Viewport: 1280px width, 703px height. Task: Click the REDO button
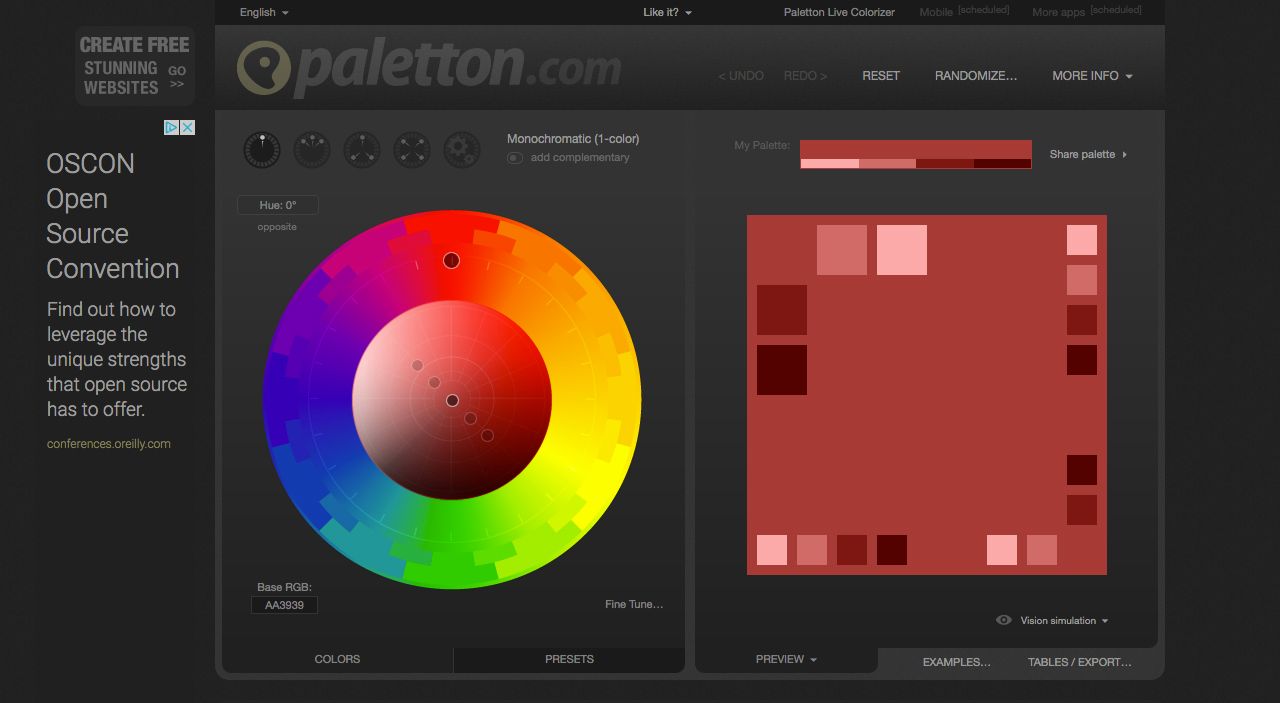805,76
